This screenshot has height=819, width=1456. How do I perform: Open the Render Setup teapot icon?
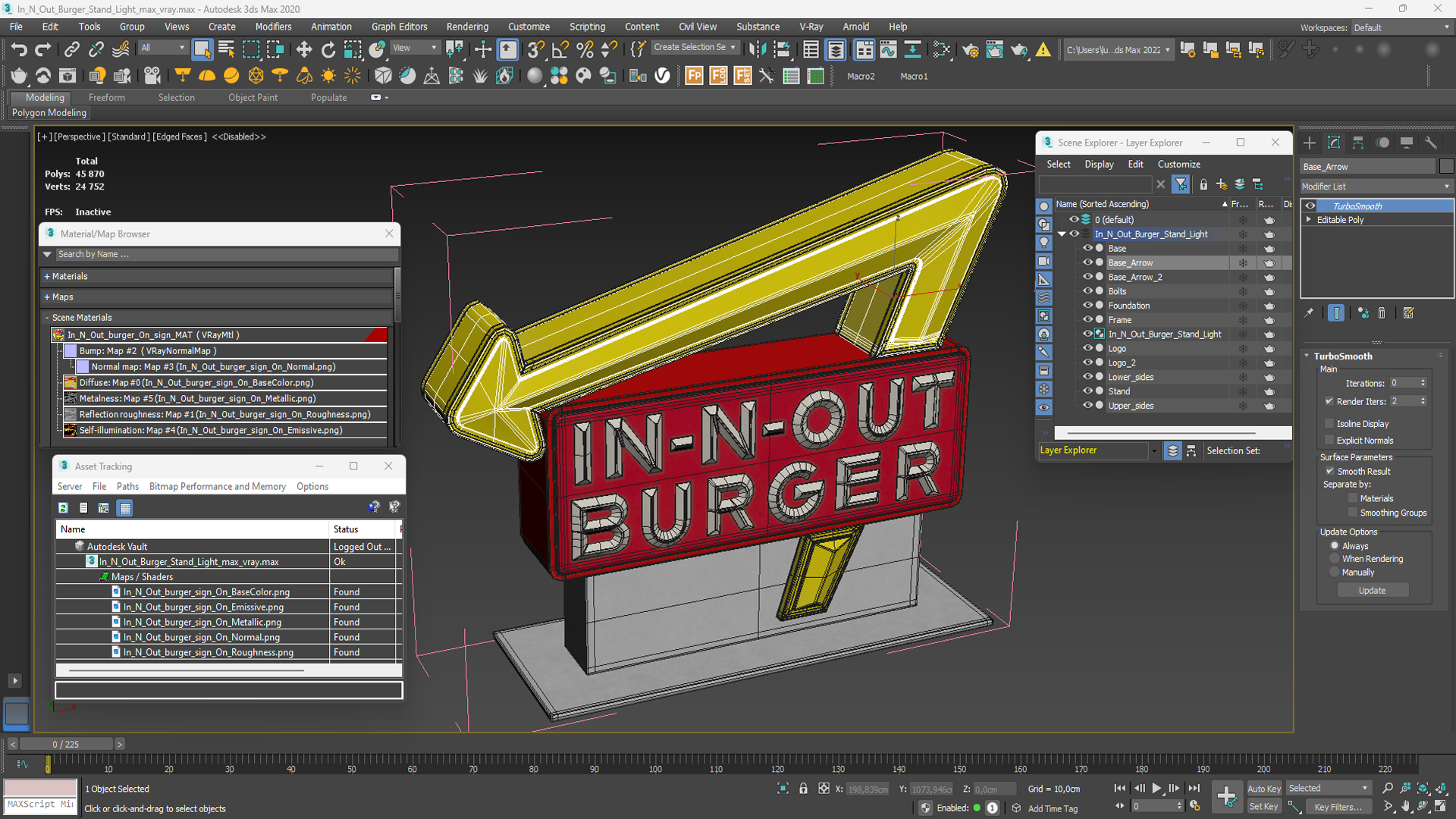(x=970, y=50)
